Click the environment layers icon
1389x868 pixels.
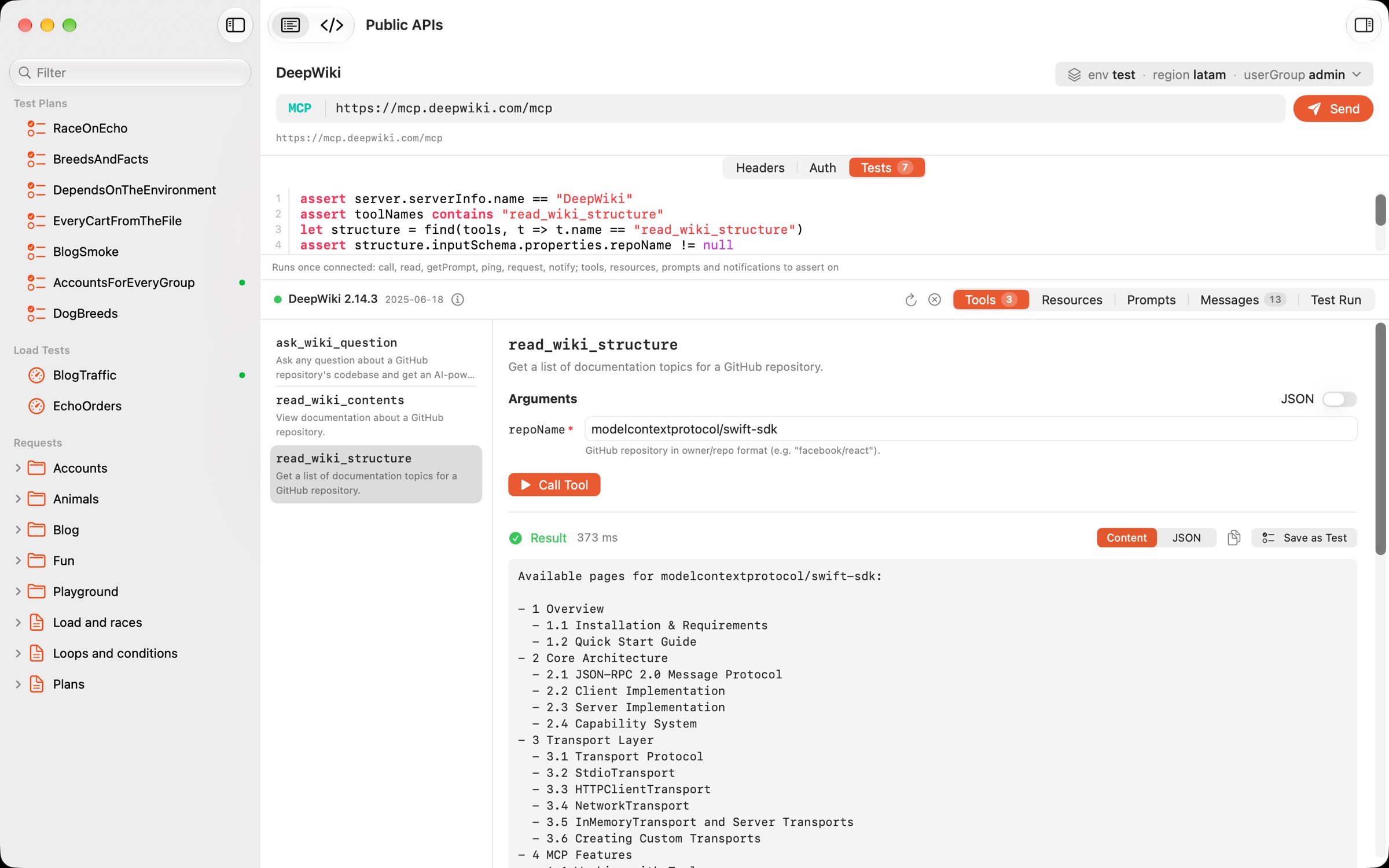pos(1074,75)
